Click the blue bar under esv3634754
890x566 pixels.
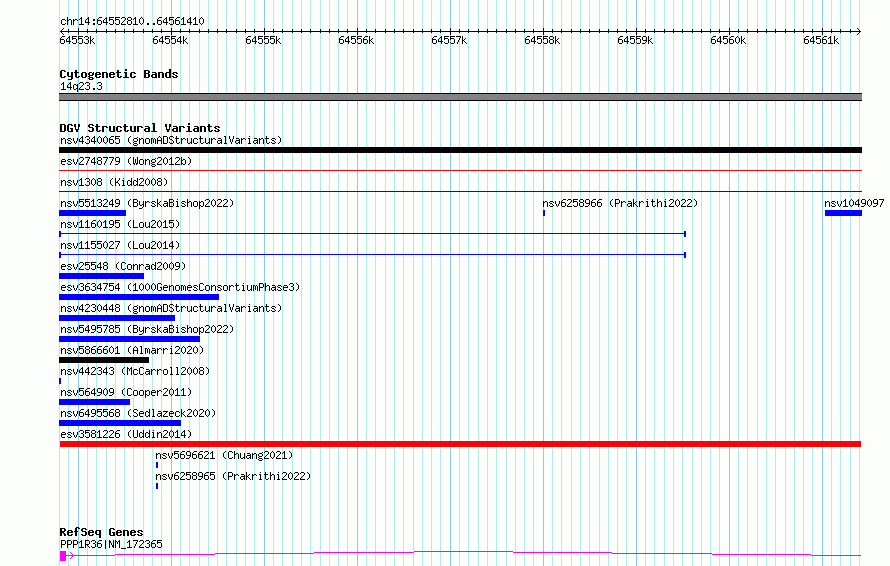pyautogui.click(x=139, y=297)
